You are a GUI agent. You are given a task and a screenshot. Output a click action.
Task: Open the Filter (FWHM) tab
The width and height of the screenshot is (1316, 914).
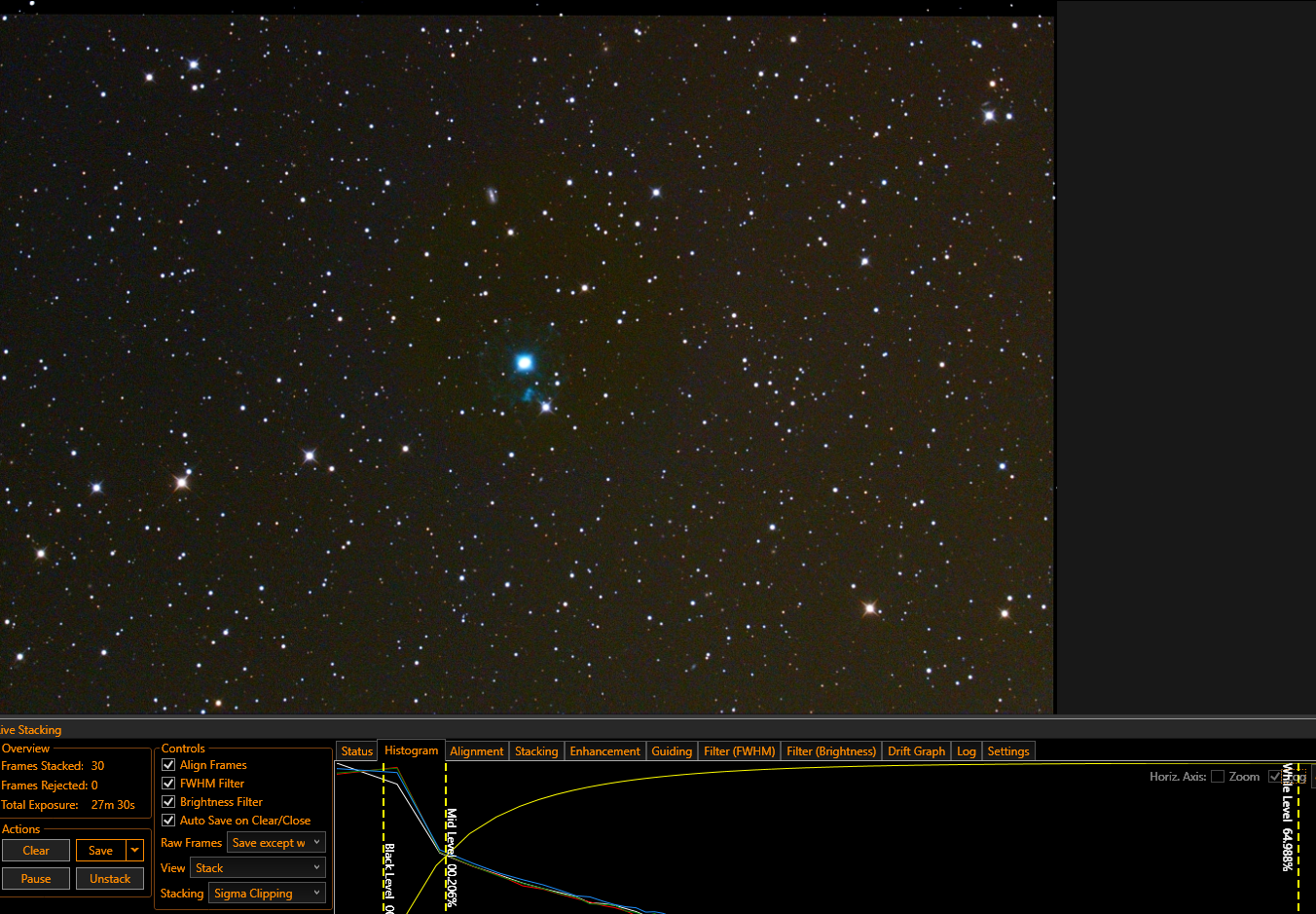tap(739, 751)
